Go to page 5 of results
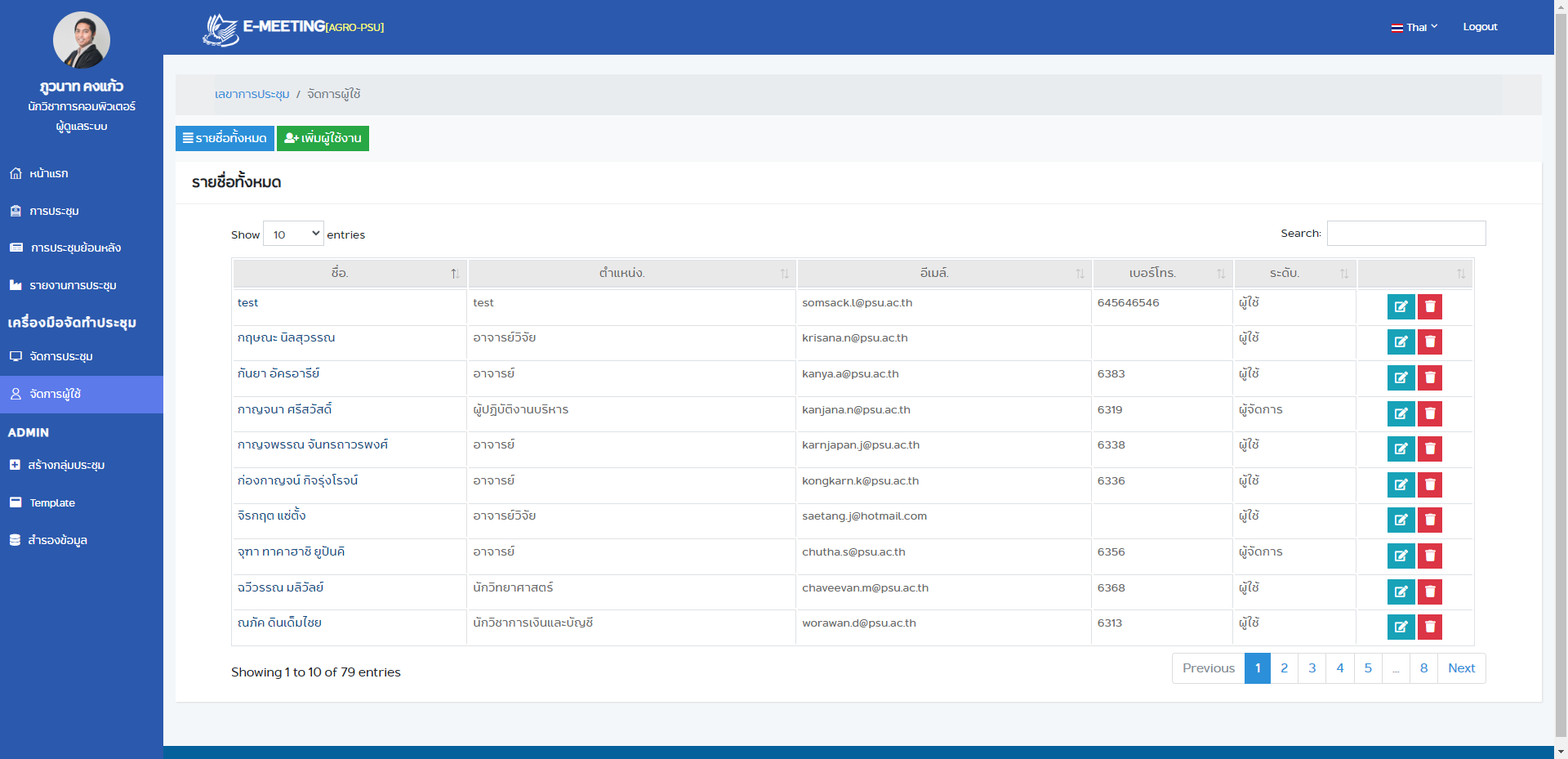Viewport: 1568px width, 759px height. [1368, 668]
